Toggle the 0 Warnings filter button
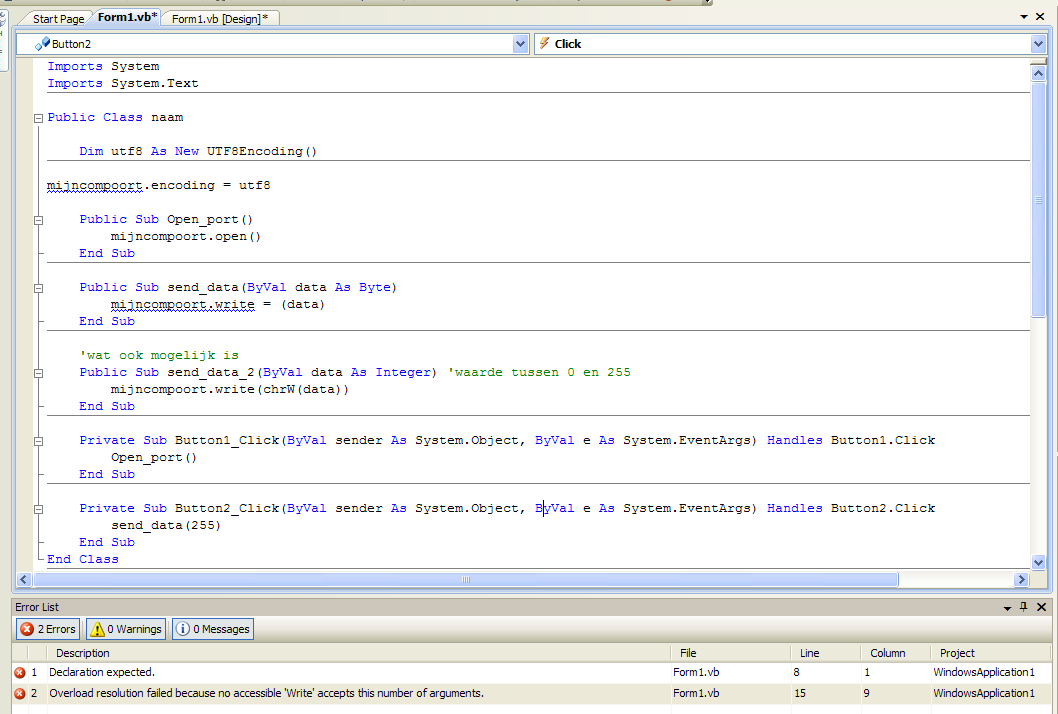Image resolution: width=1058 pixels, height=714 pixels. point(125,629)
